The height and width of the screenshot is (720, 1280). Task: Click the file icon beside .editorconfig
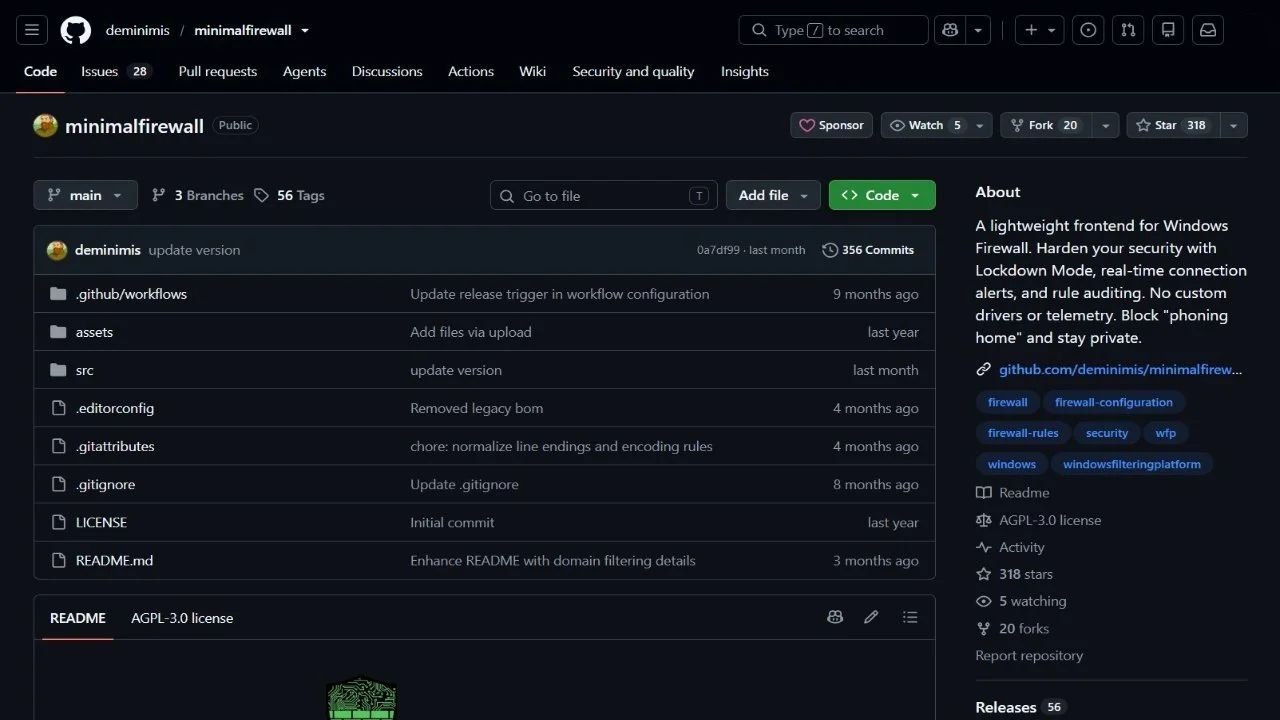(58, 408)
